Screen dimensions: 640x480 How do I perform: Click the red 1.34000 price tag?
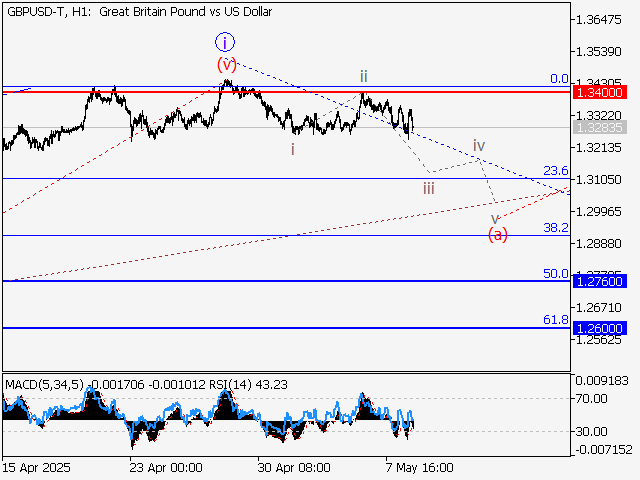pos(601,92)
